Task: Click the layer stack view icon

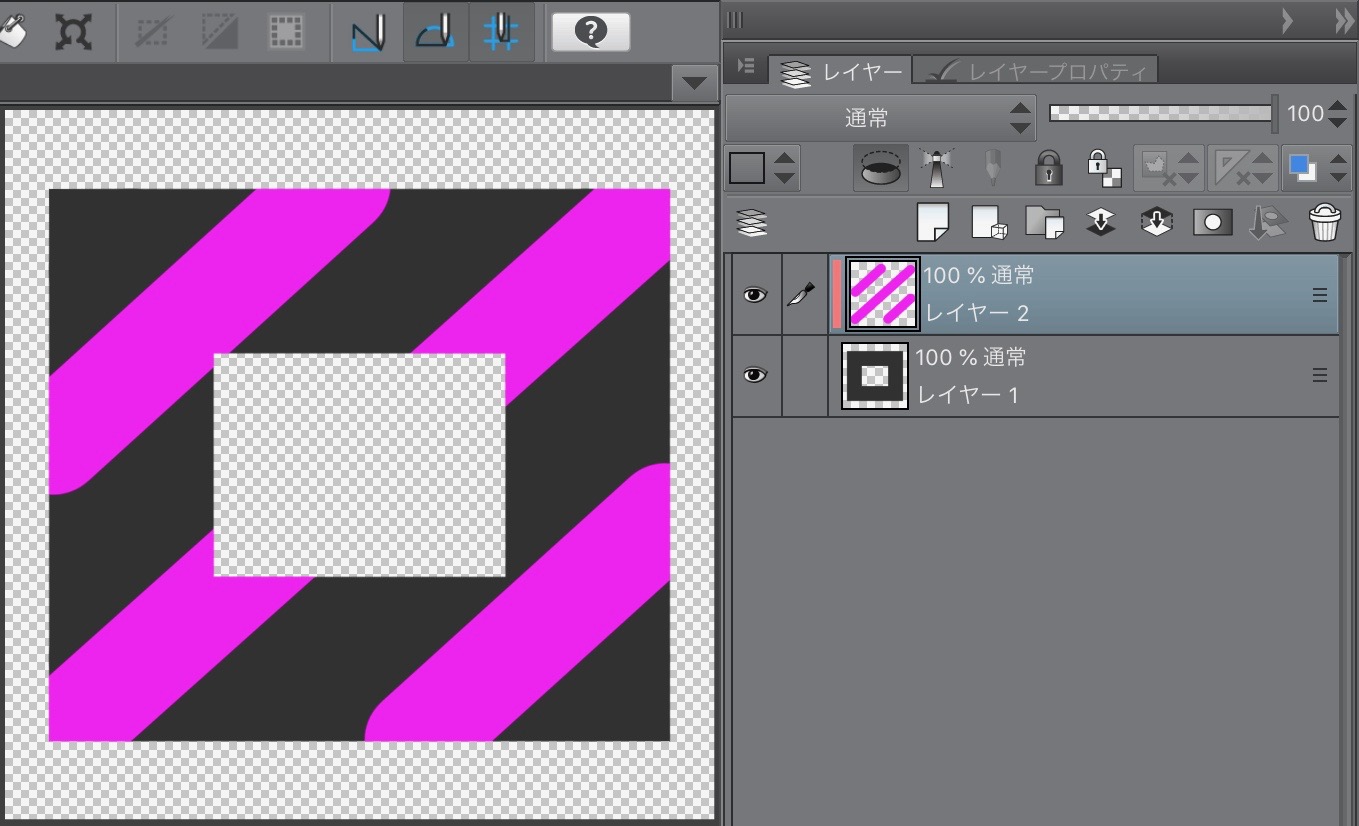Action: [751, 222]
